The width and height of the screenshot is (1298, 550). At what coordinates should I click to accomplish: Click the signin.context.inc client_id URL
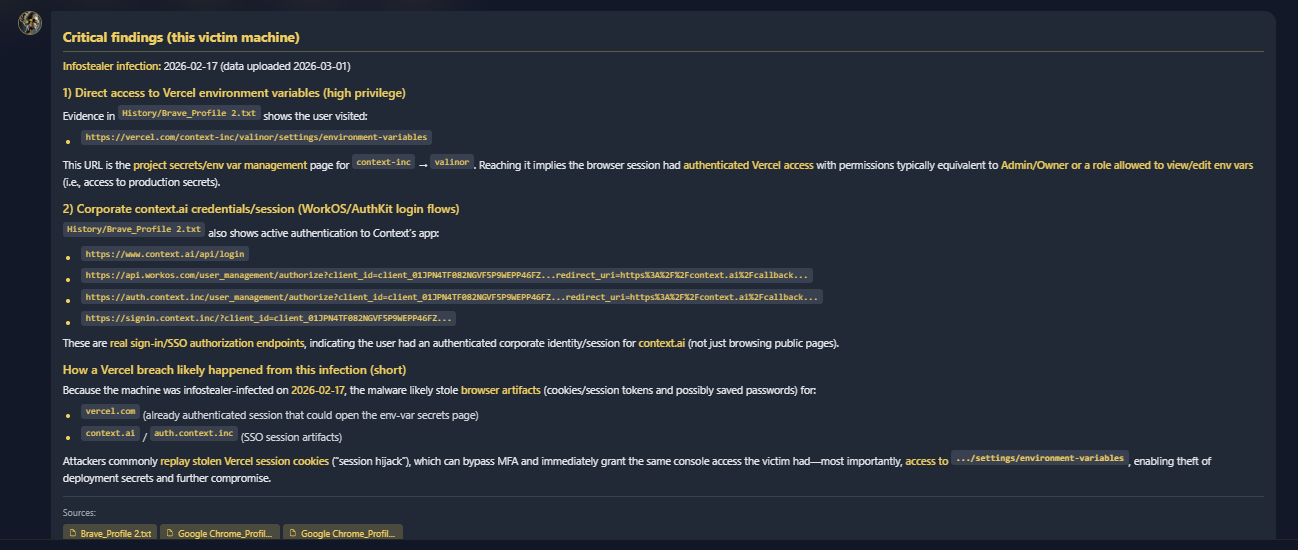click(268, 319)
